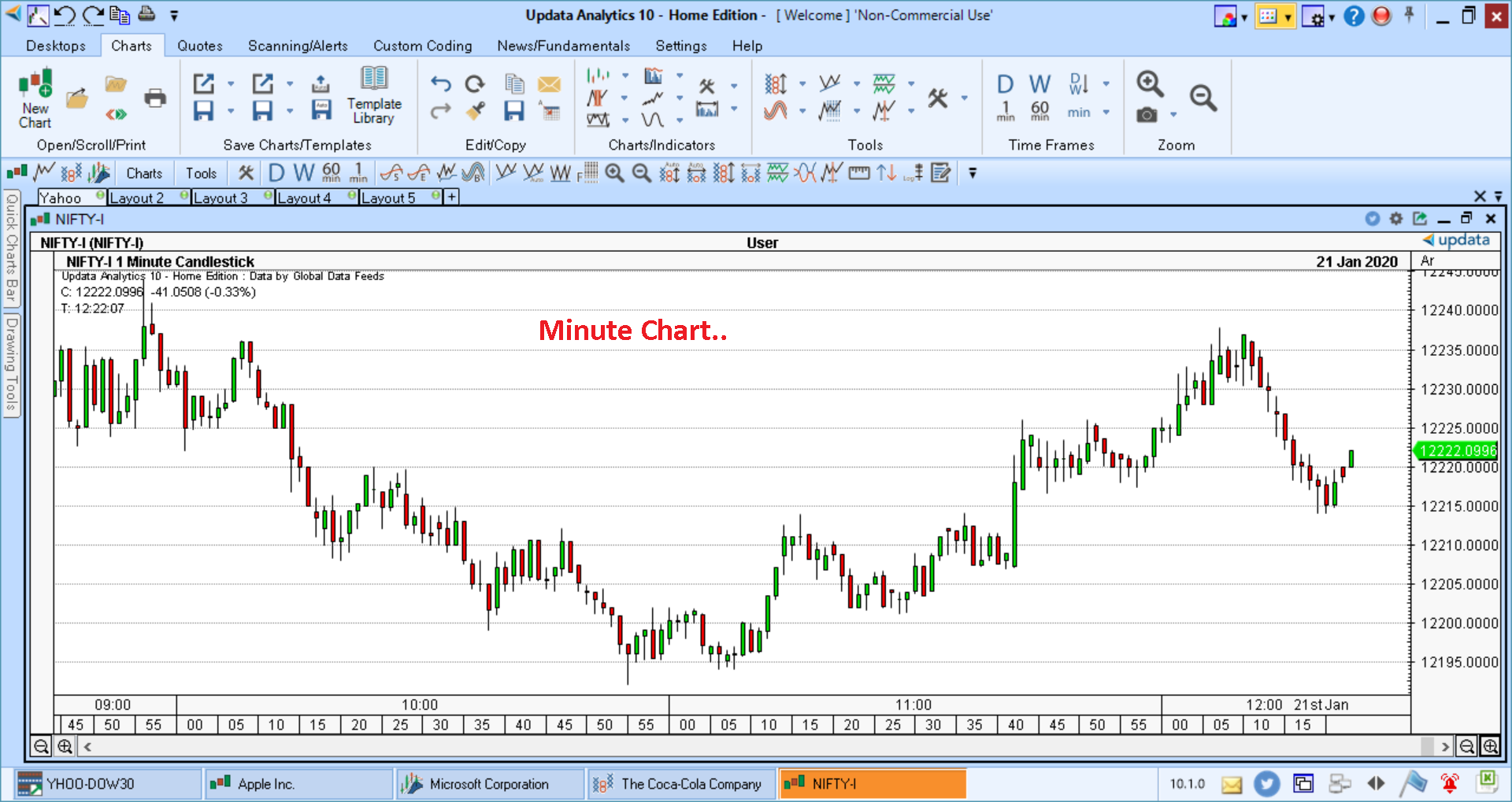Expand the D/W timeframe dropdown arrow
1512x802 pixels.
point(1106,83)
